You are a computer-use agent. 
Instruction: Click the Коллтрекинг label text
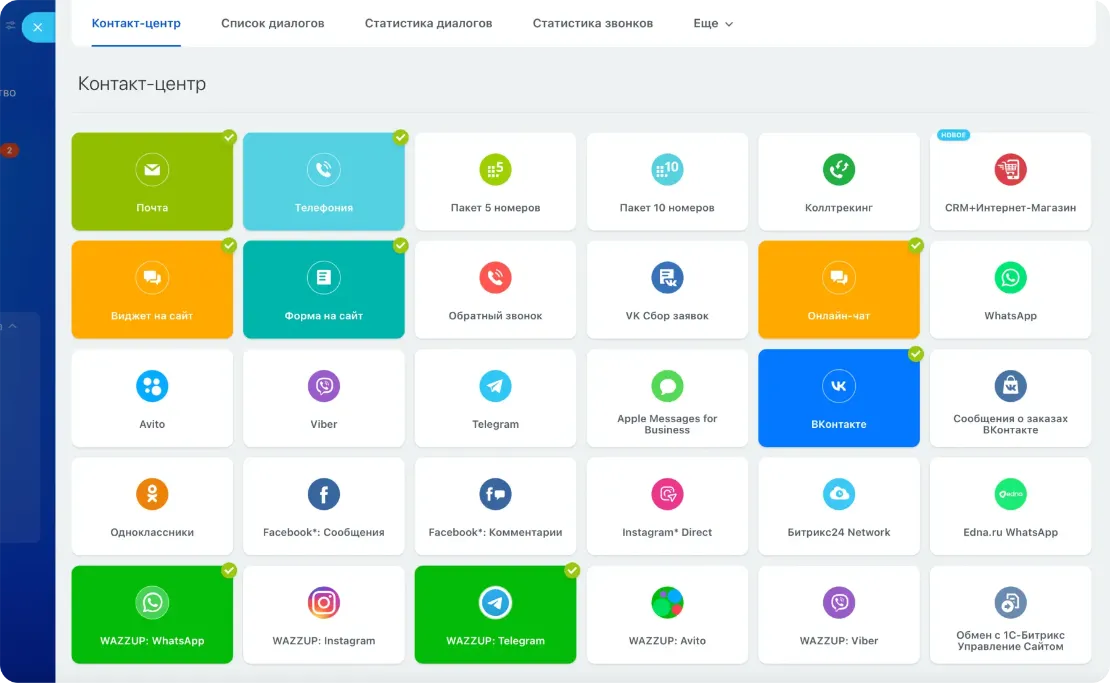(839, 207)
